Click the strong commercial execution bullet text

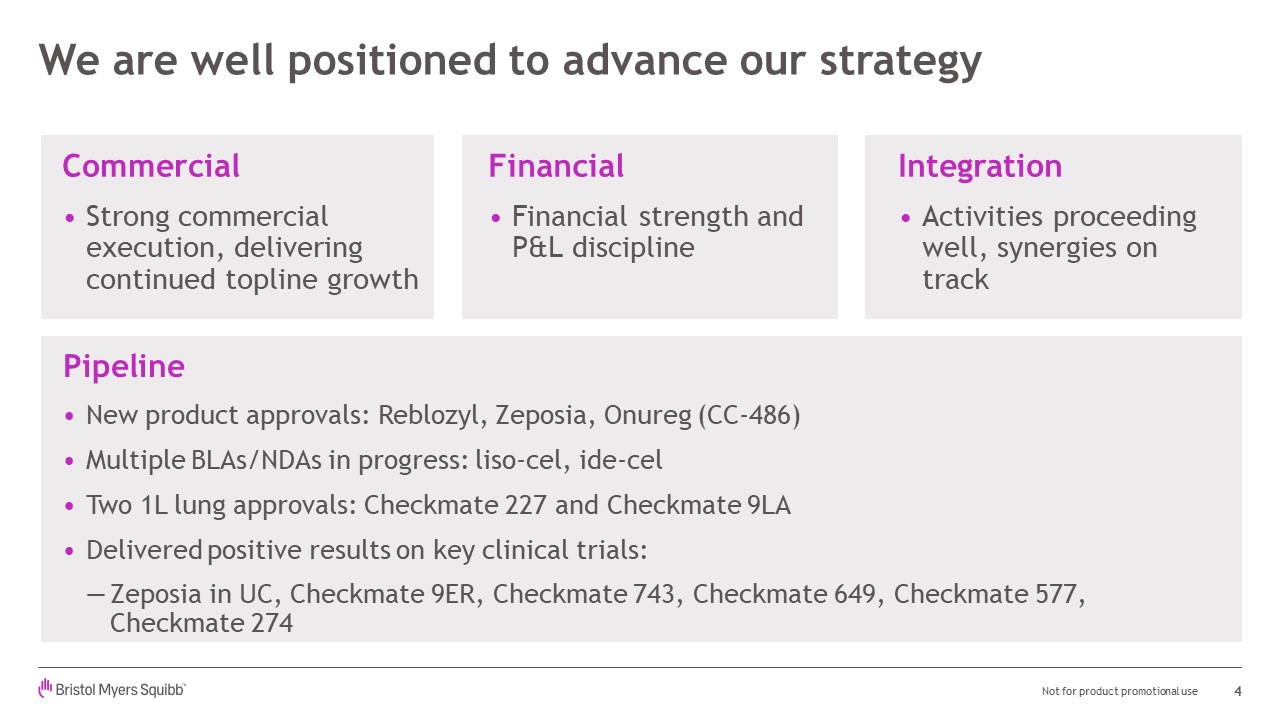coord(251,248)
